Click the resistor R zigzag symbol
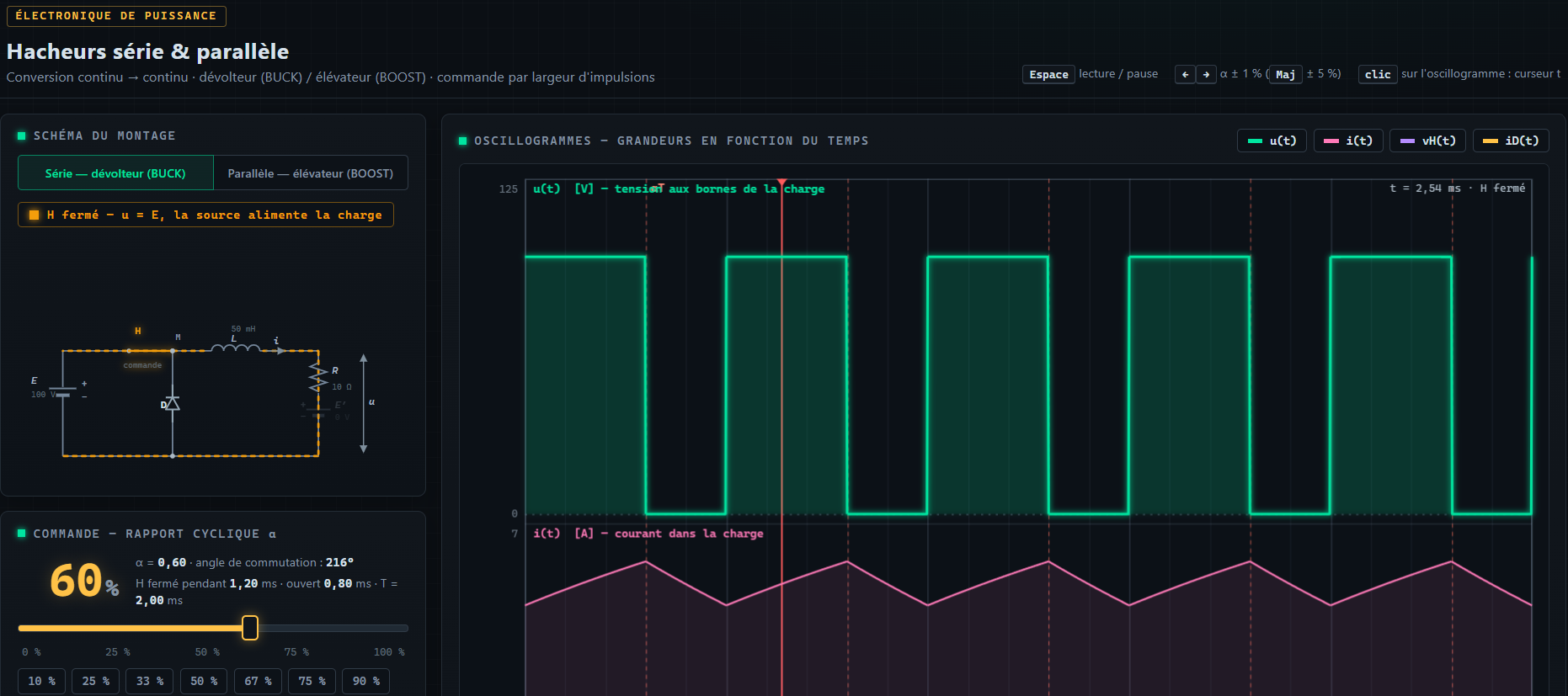This screenshot has width=1568, height=696. coord(317,376)
